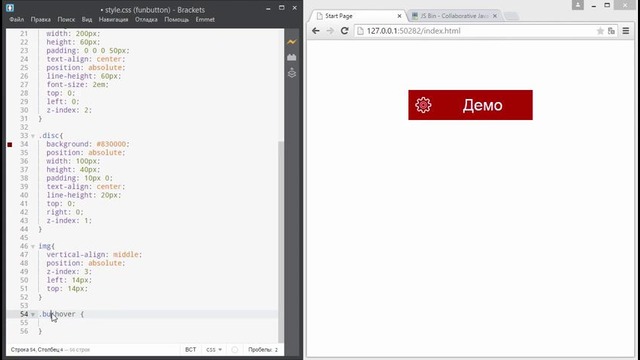640x360 pixels.
Task: Click Пробелы: 2 indentation setting
Action: tap(263, 350)
